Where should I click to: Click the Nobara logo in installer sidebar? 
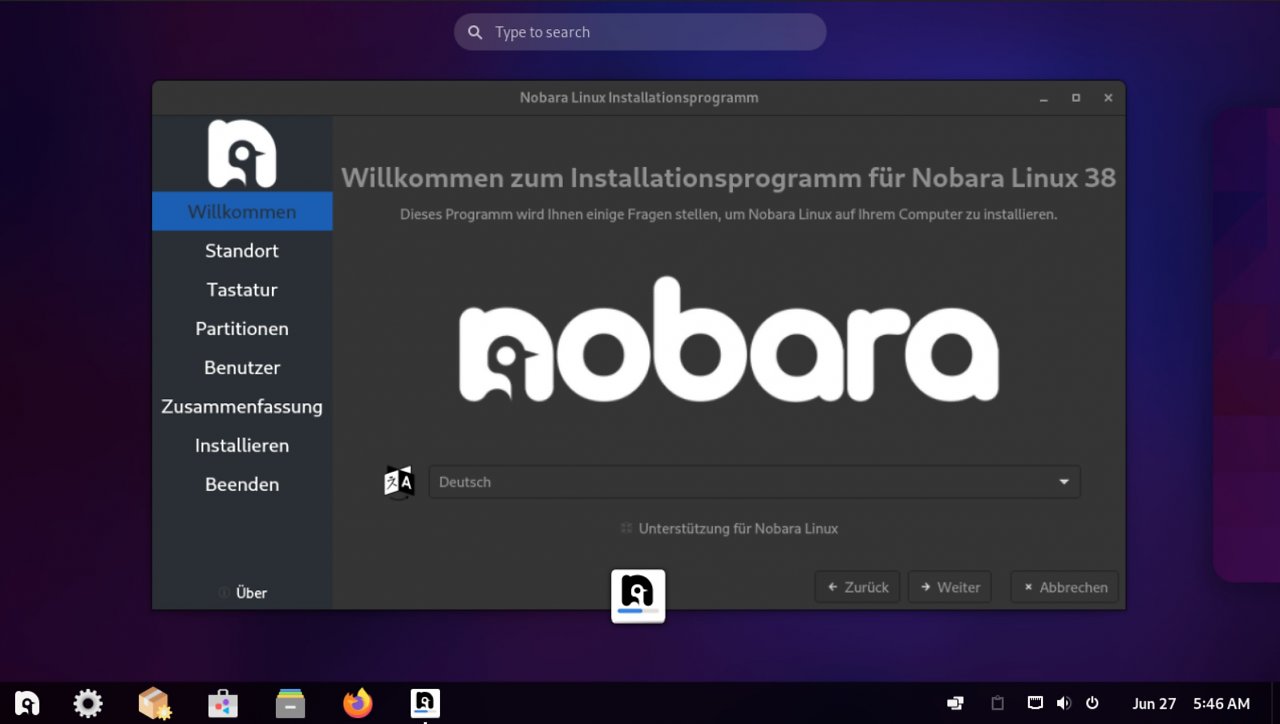coord(242,153)
